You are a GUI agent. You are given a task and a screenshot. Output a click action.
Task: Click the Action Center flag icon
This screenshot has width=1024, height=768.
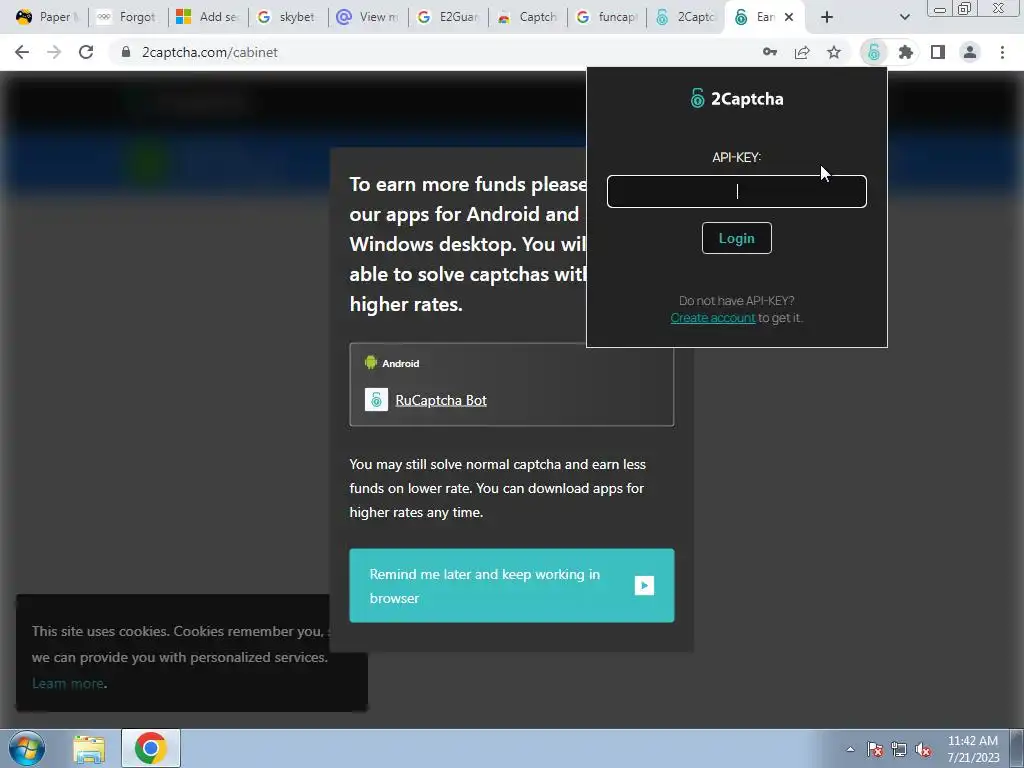tap(875, 749)
